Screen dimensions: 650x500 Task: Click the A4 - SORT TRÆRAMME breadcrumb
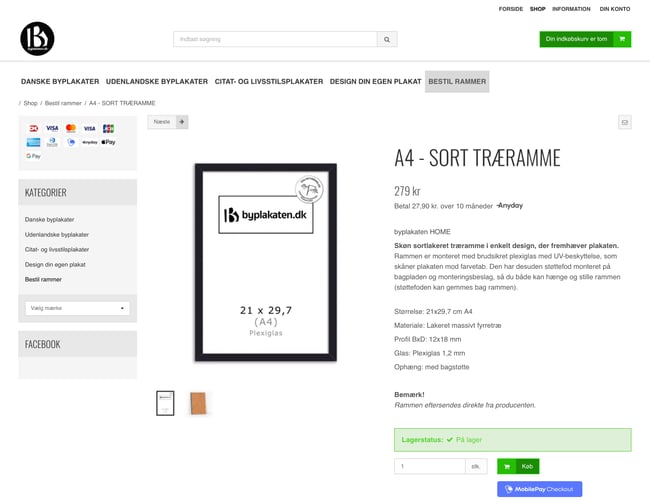(122, 103)
